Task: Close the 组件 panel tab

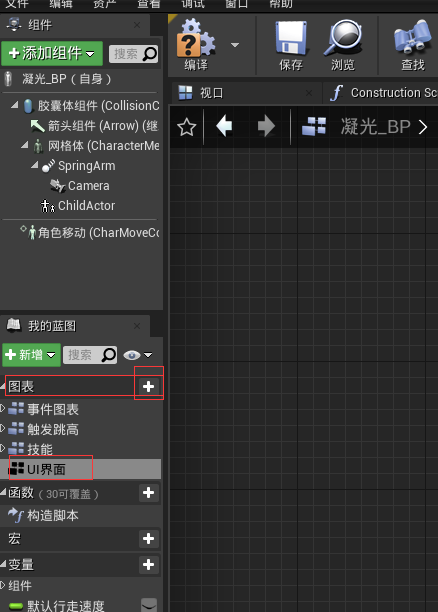Action: (137, 25)
